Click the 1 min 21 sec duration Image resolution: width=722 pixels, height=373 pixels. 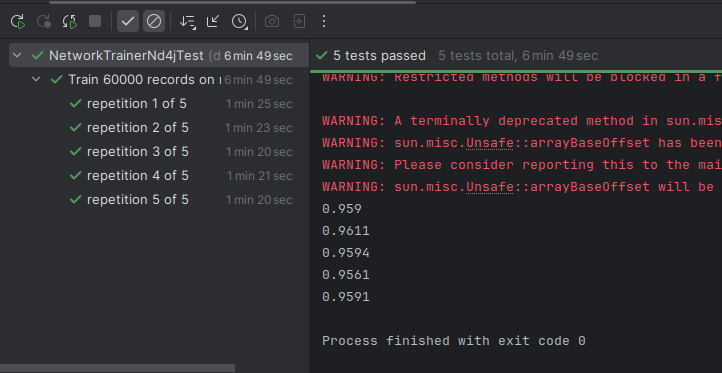[x=260, y=176]
